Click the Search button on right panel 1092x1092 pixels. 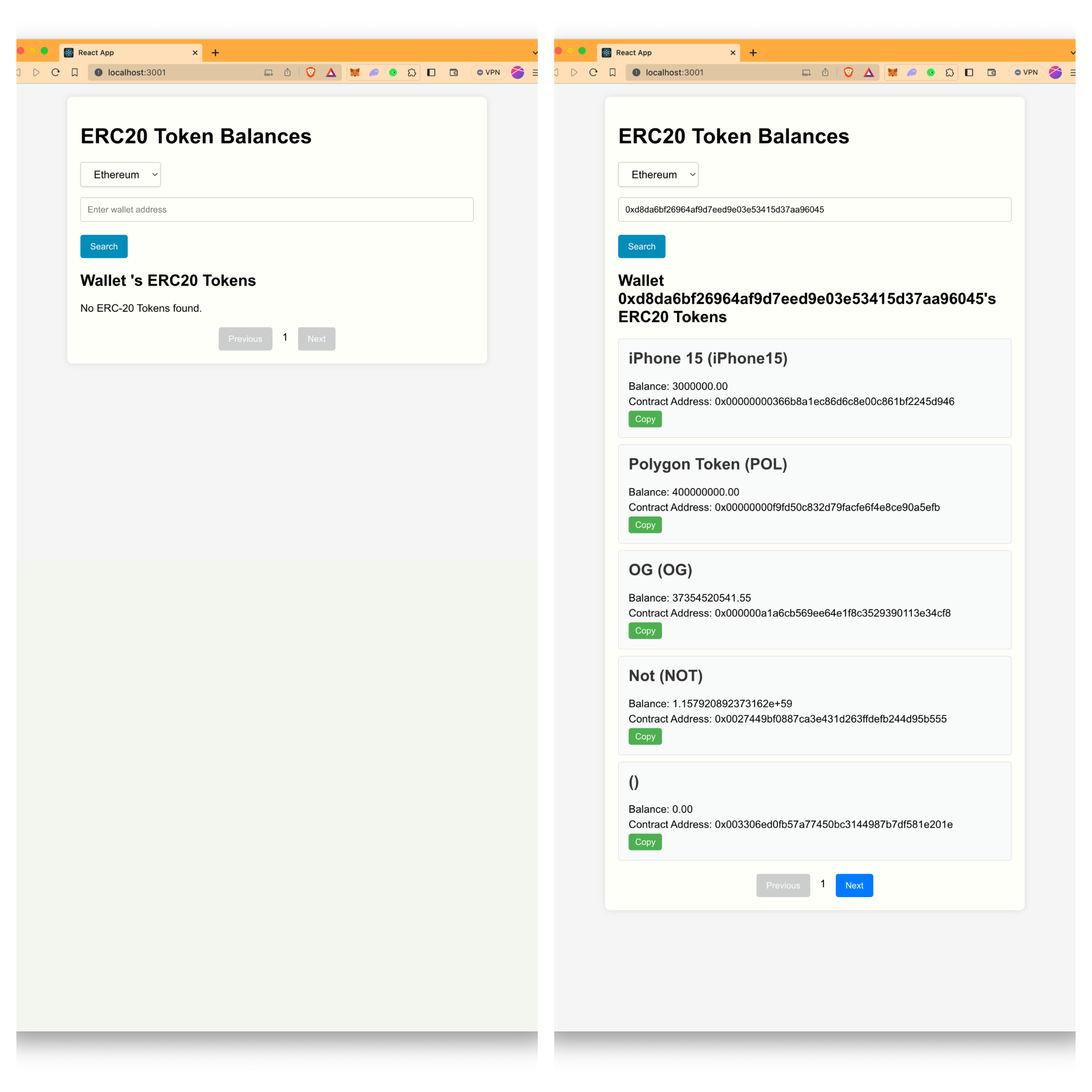[640, 247]
